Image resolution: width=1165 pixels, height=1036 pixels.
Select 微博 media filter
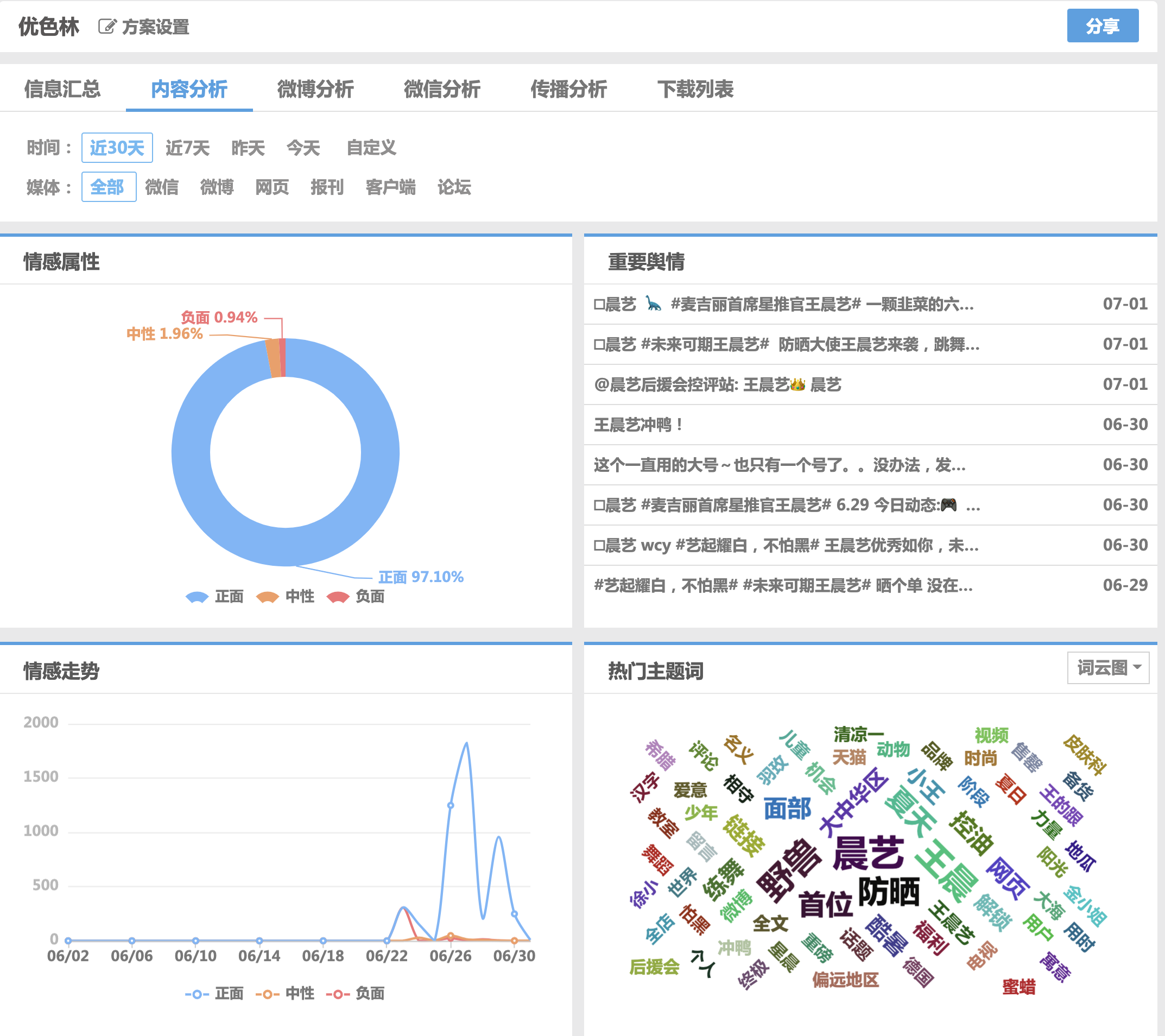[217, 187]
